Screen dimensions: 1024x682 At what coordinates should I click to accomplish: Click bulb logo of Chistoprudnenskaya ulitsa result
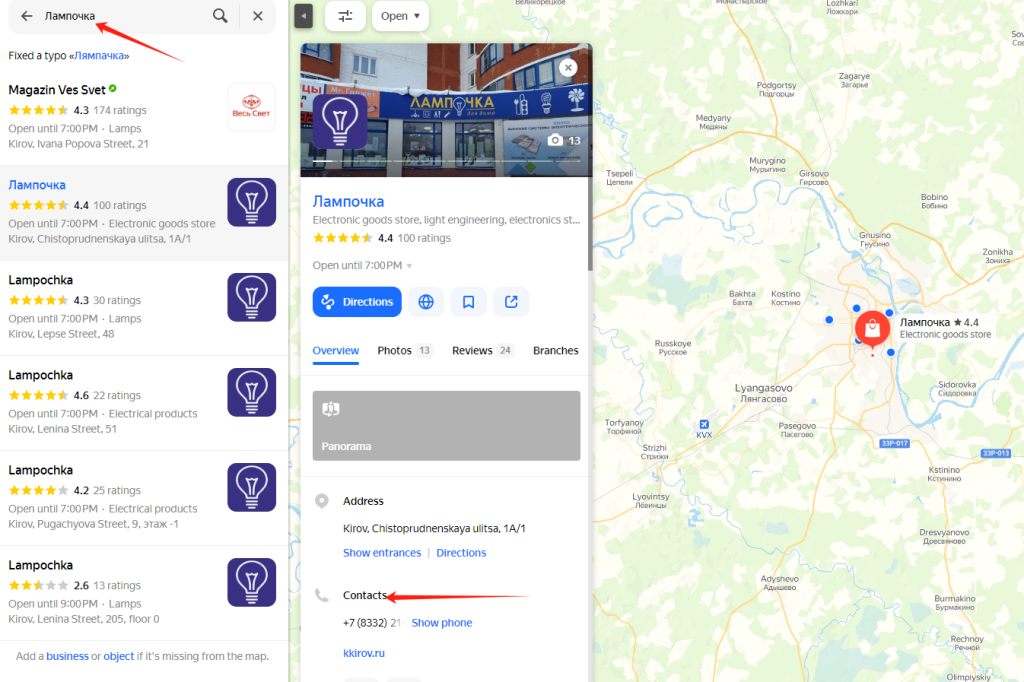click(251, 203)
